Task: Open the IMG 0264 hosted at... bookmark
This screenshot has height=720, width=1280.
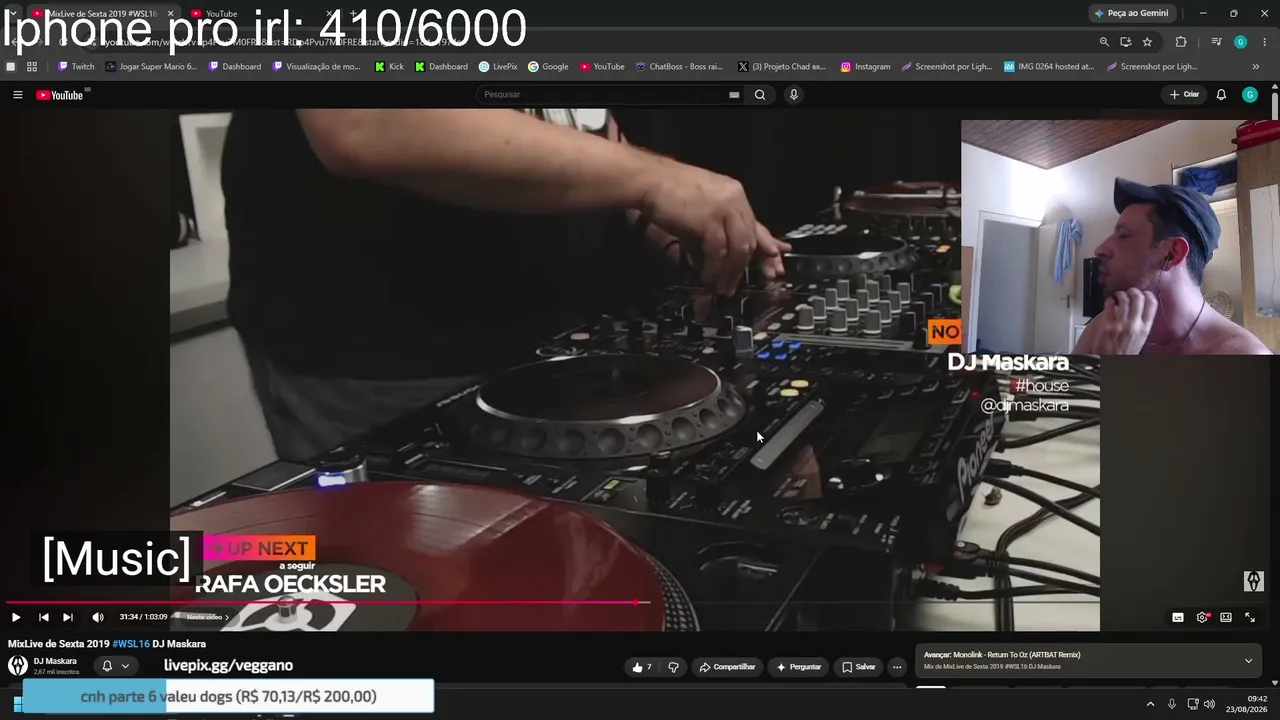Action: click(1049, 67)
